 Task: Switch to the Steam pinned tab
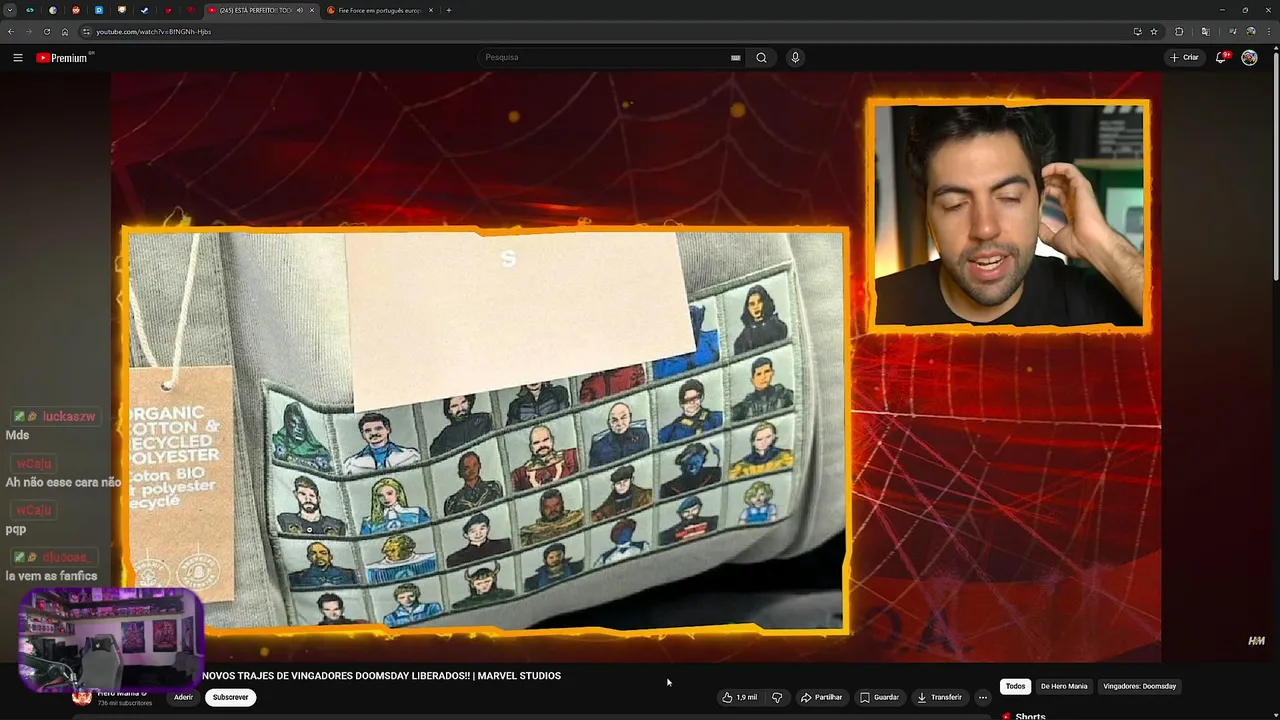click(144, 10)
